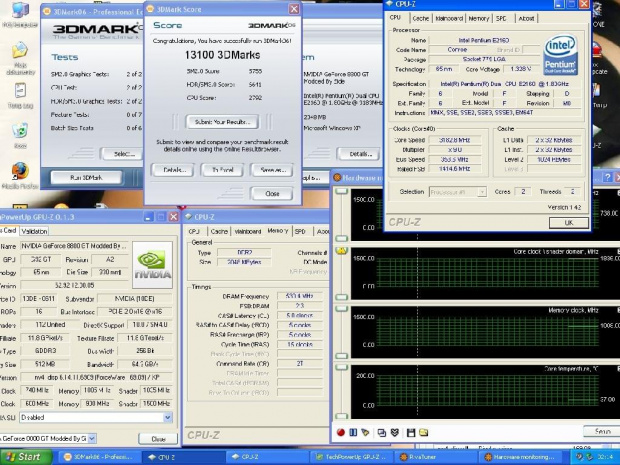620x465 pixels.
Task: Click the double chevron icon in monitor toolbar
Action: coord(394,432)
